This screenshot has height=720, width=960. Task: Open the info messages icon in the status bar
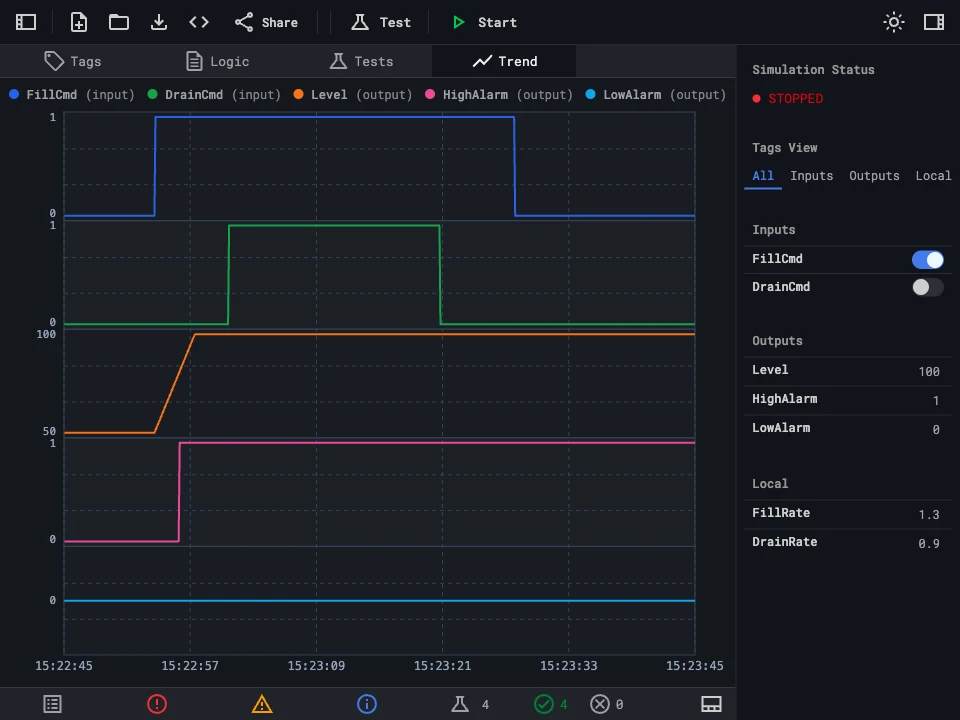[367, 704]
